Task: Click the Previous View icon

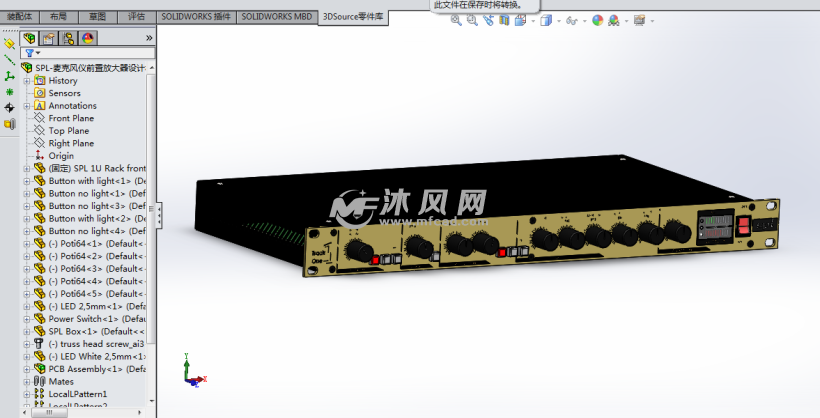Action: [488, 20]
